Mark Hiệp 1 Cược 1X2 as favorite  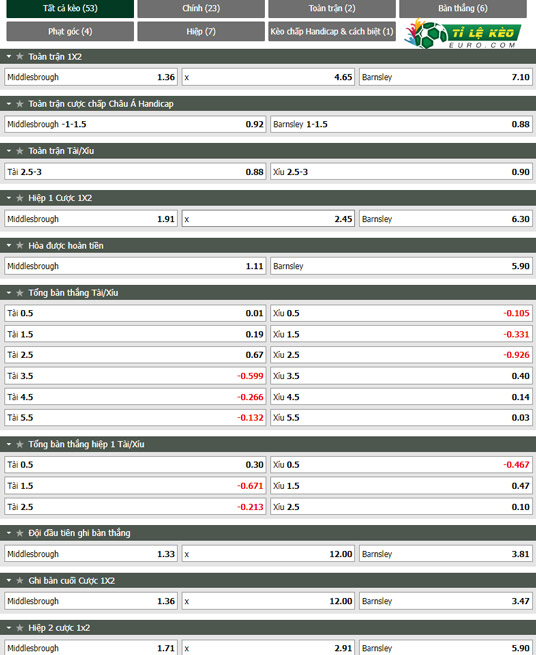20,198
